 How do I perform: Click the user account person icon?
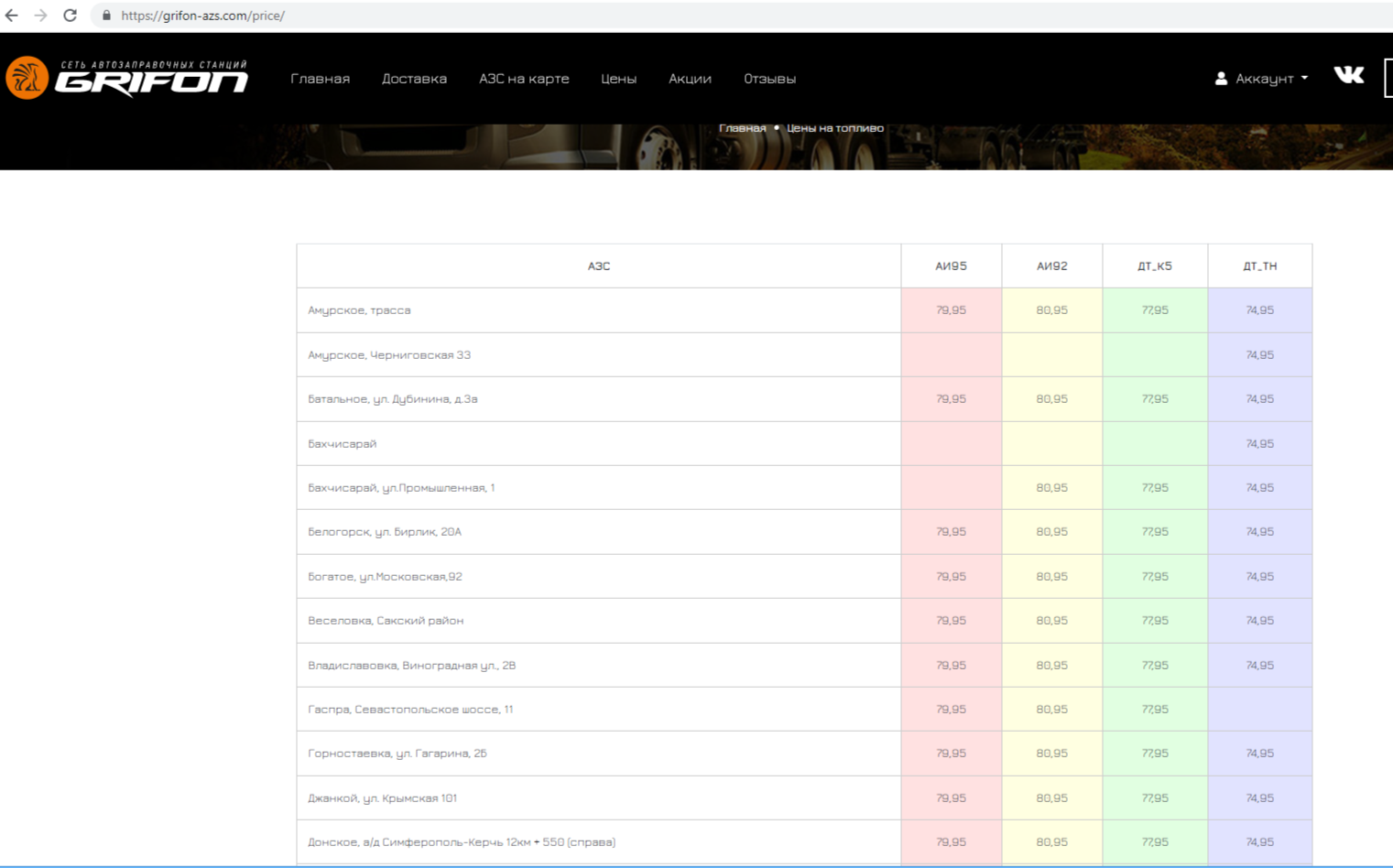pyautogui.click(x=1221, y=79)
